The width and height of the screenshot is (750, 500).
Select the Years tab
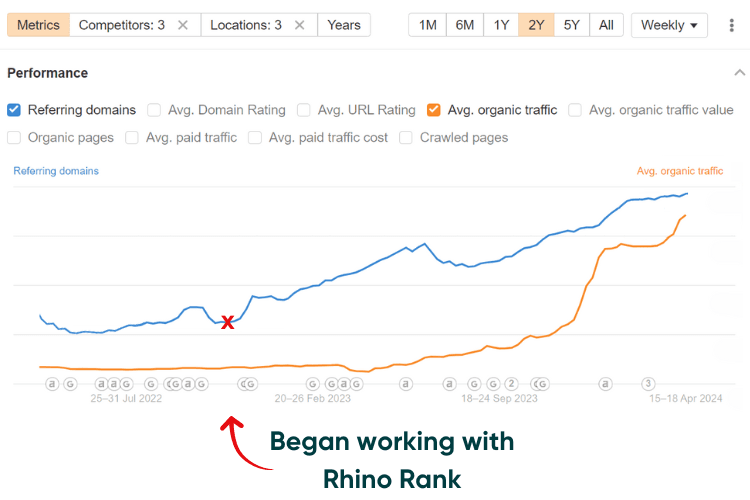coord(344,25)
